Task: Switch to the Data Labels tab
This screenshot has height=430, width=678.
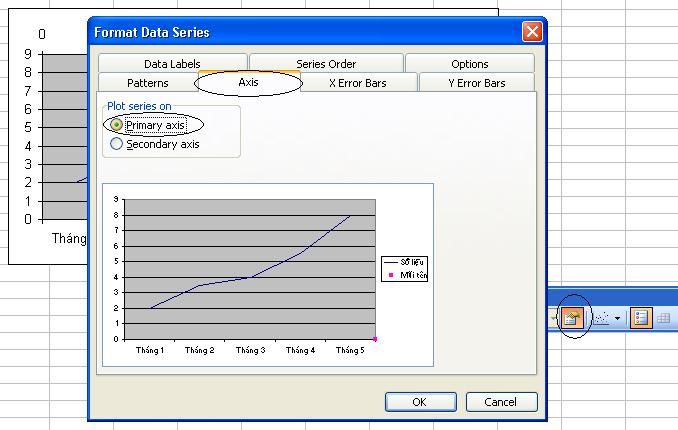Action: pyautogui.click(x=172, y=64)
